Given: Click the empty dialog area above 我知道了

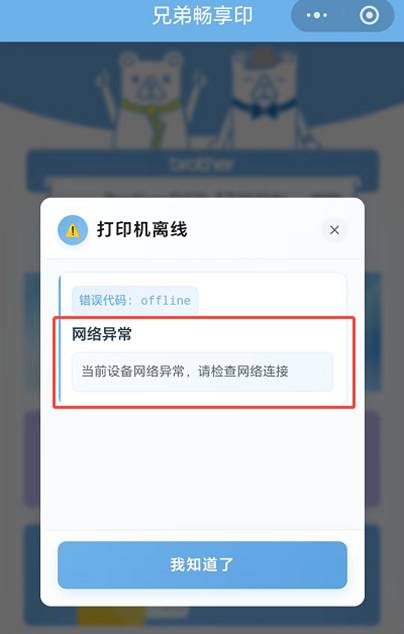Looking at the screenshot, I should coord(202,469).
